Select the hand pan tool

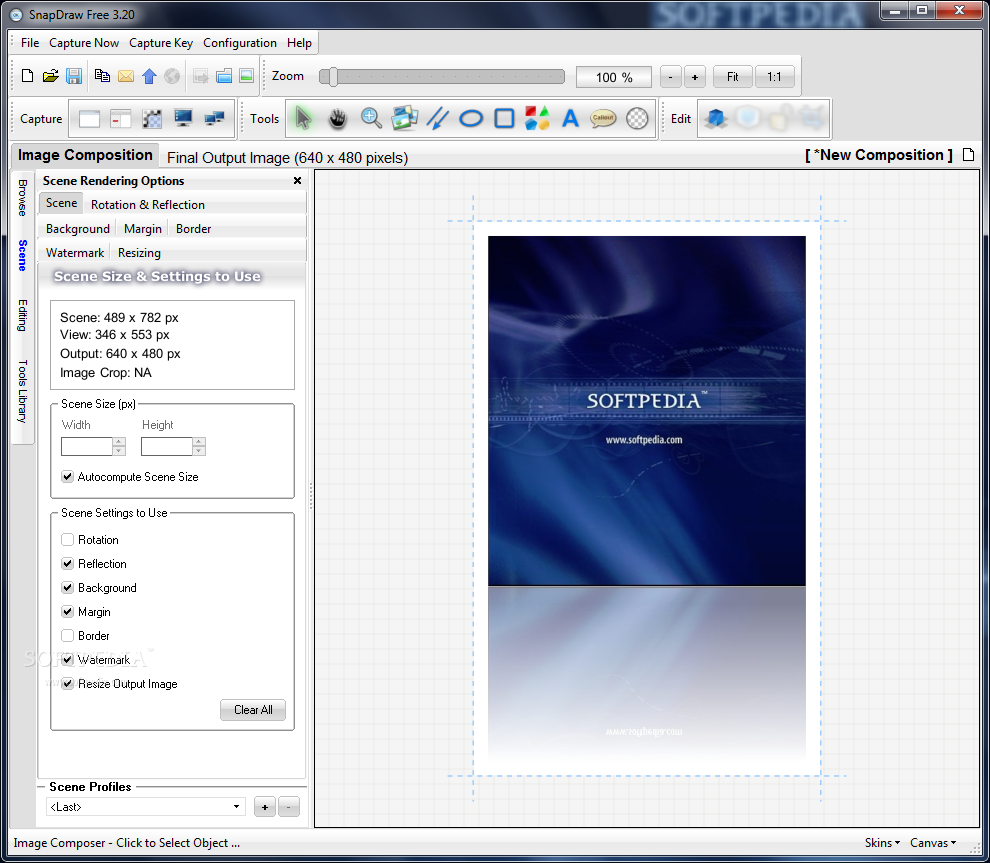pos(338,118)
